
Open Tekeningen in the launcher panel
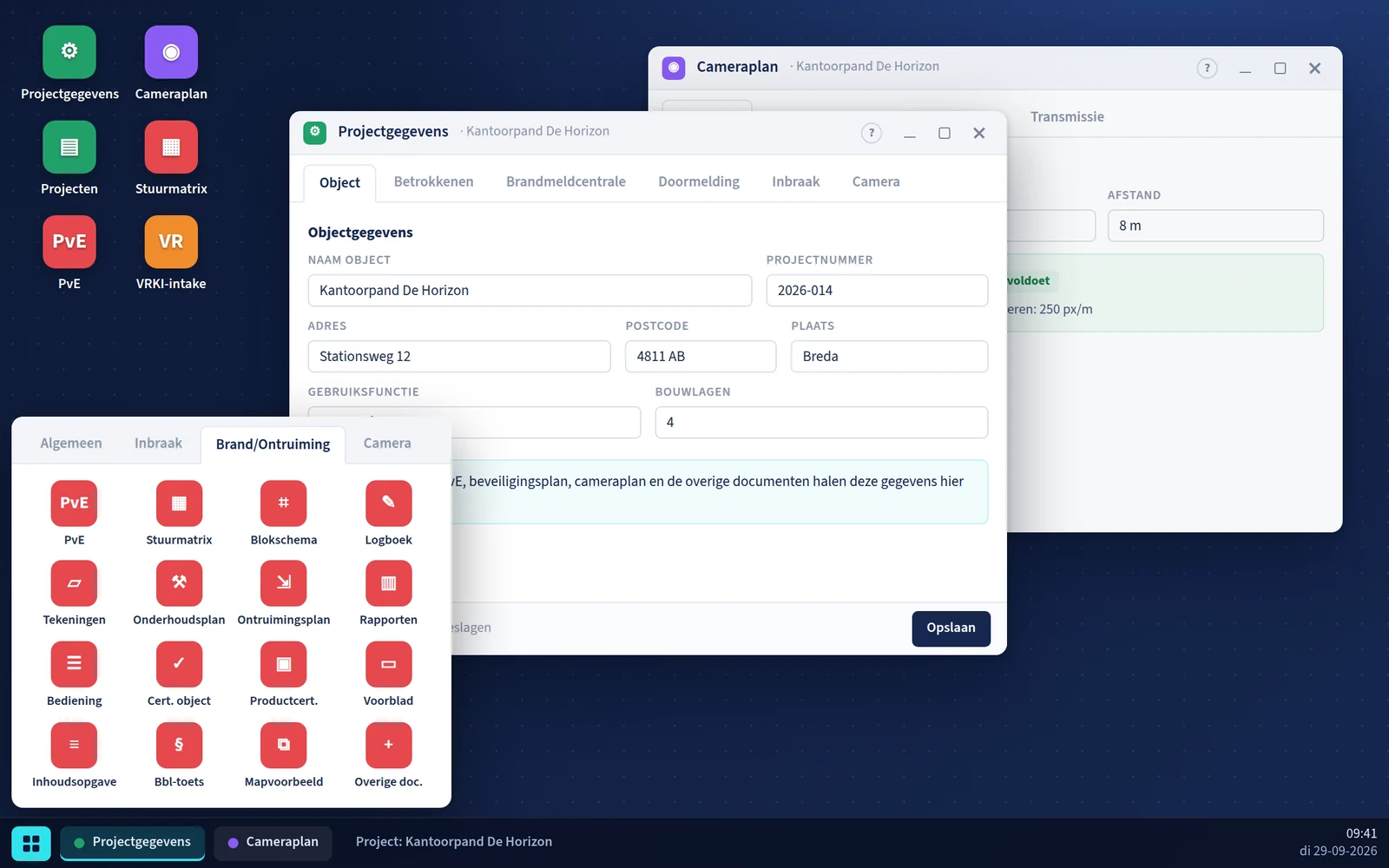tap(75, 594)
